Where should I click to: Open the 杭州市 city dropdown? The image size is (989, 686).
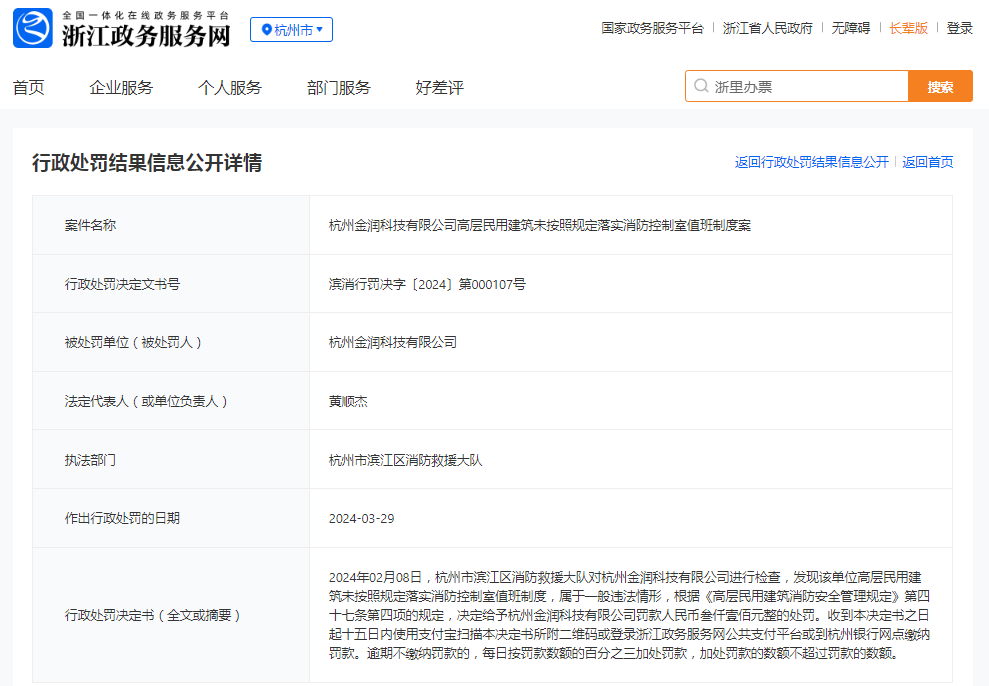291,30
